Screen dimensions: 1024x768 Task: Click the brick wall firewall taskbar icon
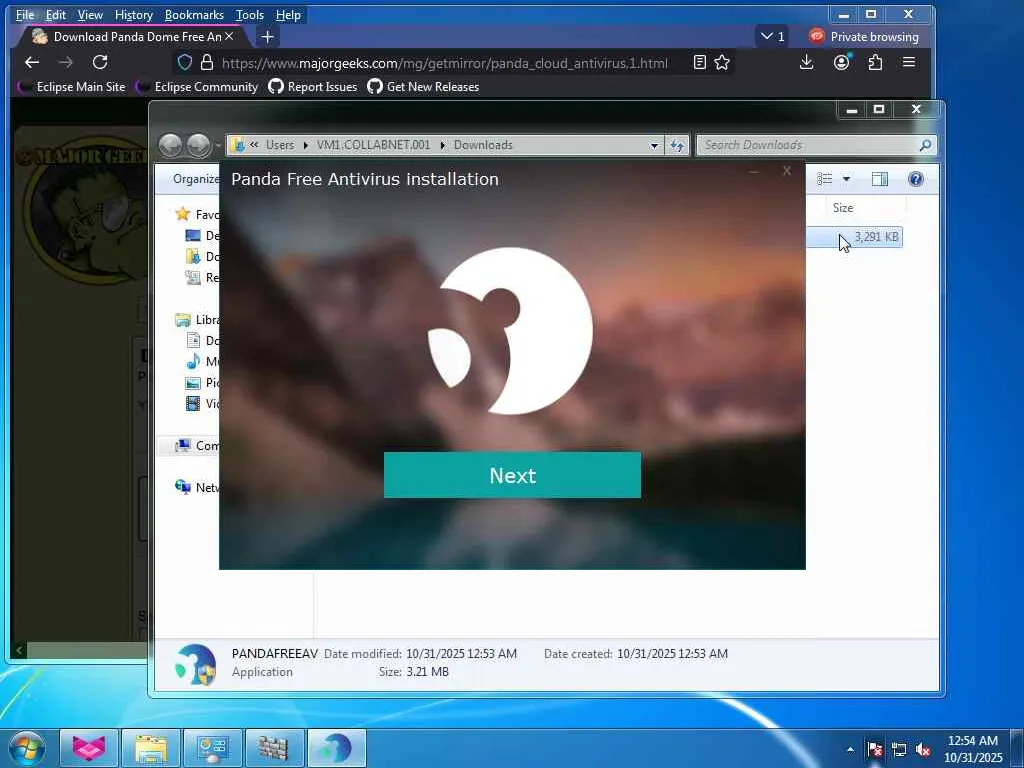274,748
